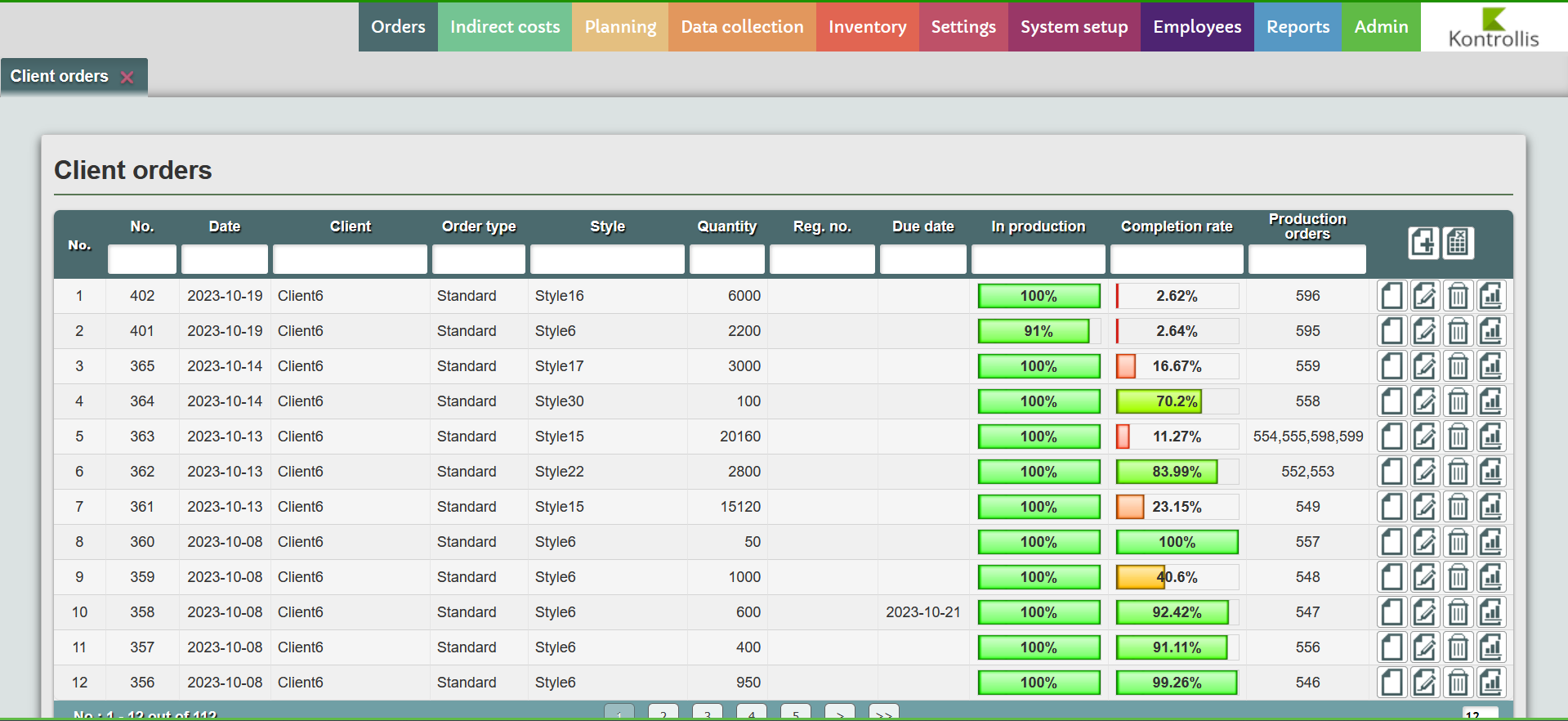
Task: Edit order 364 with pencil icon
Action: [1425, 401]
